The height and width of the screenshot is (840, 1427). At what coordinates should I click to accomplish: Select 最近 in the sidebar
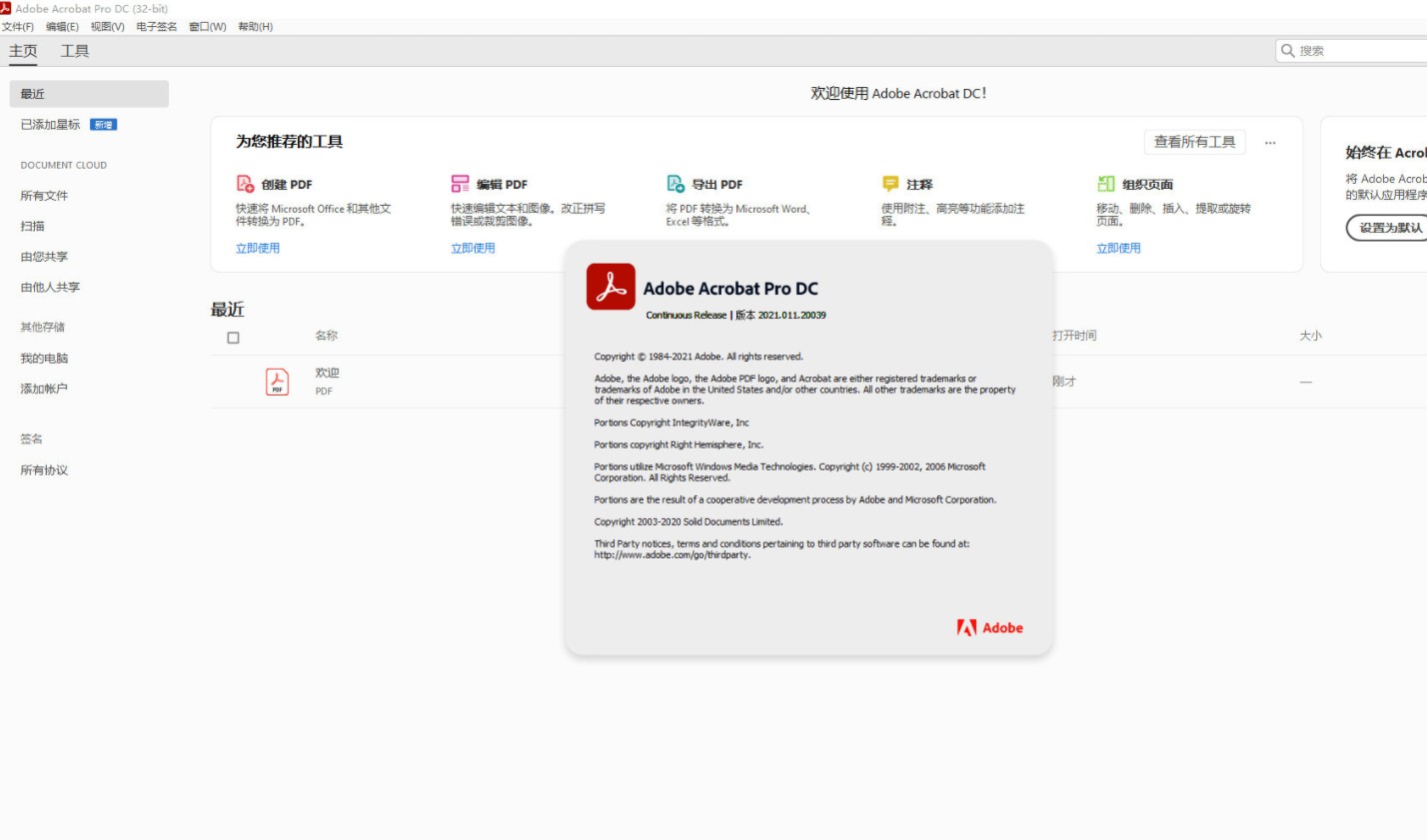pyautogui.click(x=89, y=94)
